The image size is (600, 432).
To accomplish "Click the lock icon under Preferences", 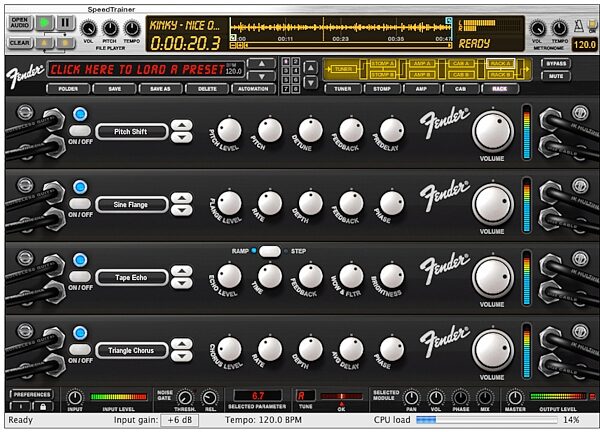I will coord(42,406).
